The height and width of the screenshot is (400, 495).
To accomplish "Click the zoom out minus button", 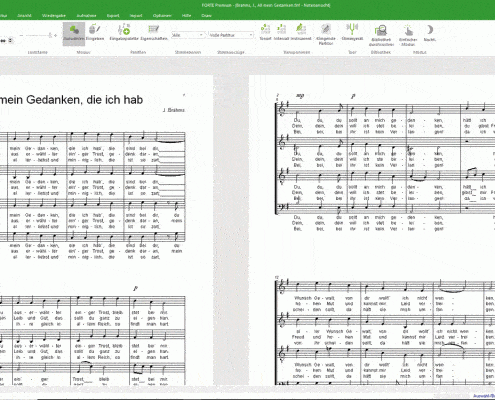I will 22,35.
